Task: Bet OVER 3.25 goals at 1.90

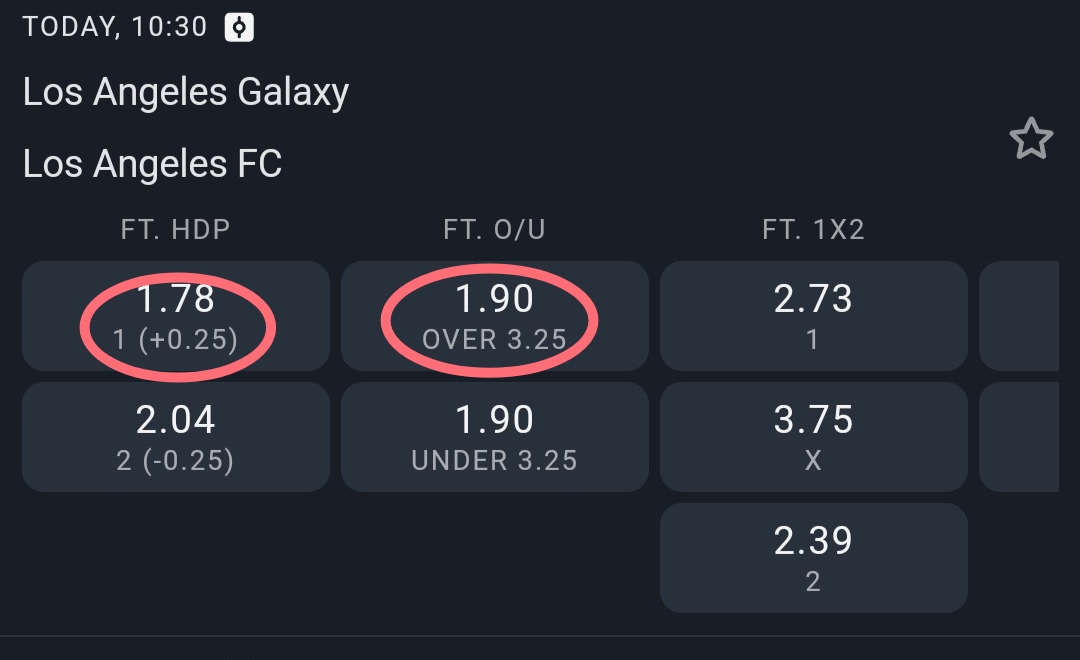Action: [495, 316]
